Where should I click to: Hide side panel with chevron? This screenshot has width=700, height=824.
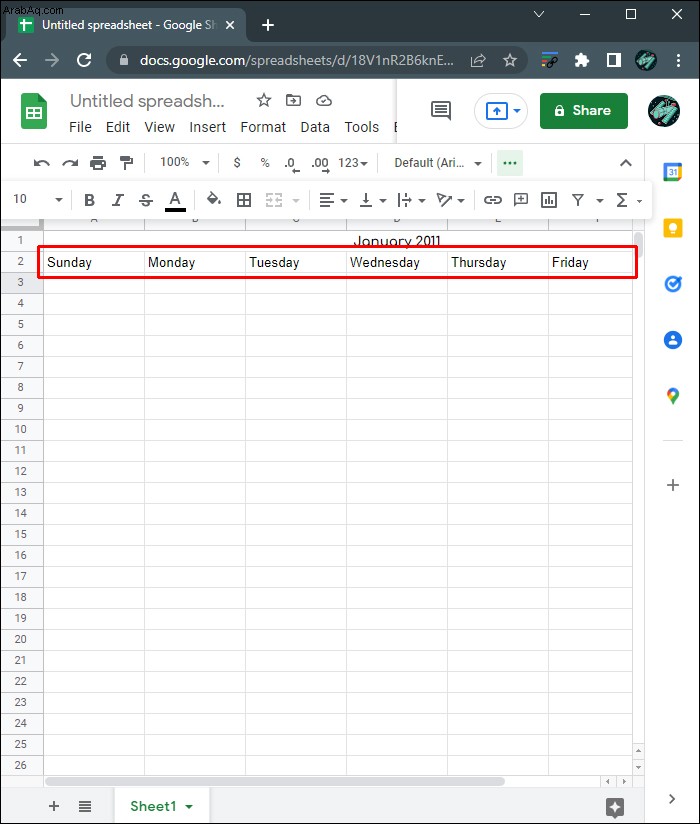coord(672,799)
